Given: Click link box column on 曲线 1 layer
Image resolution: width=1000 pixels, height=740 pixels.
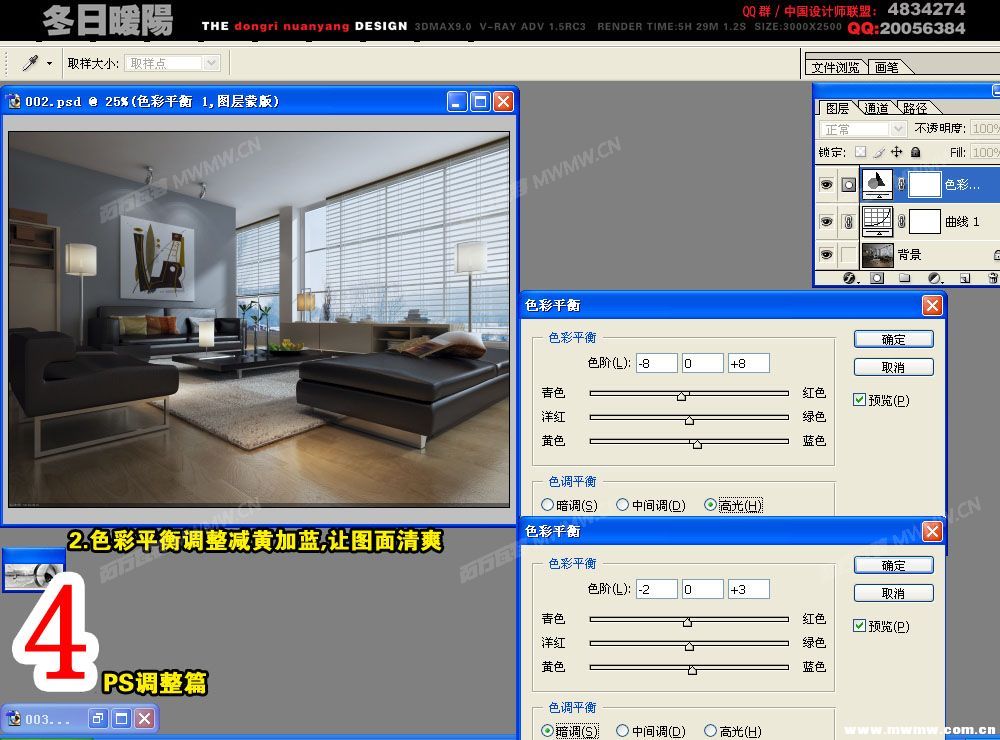Looking at the screenshot, I should 848,221.
